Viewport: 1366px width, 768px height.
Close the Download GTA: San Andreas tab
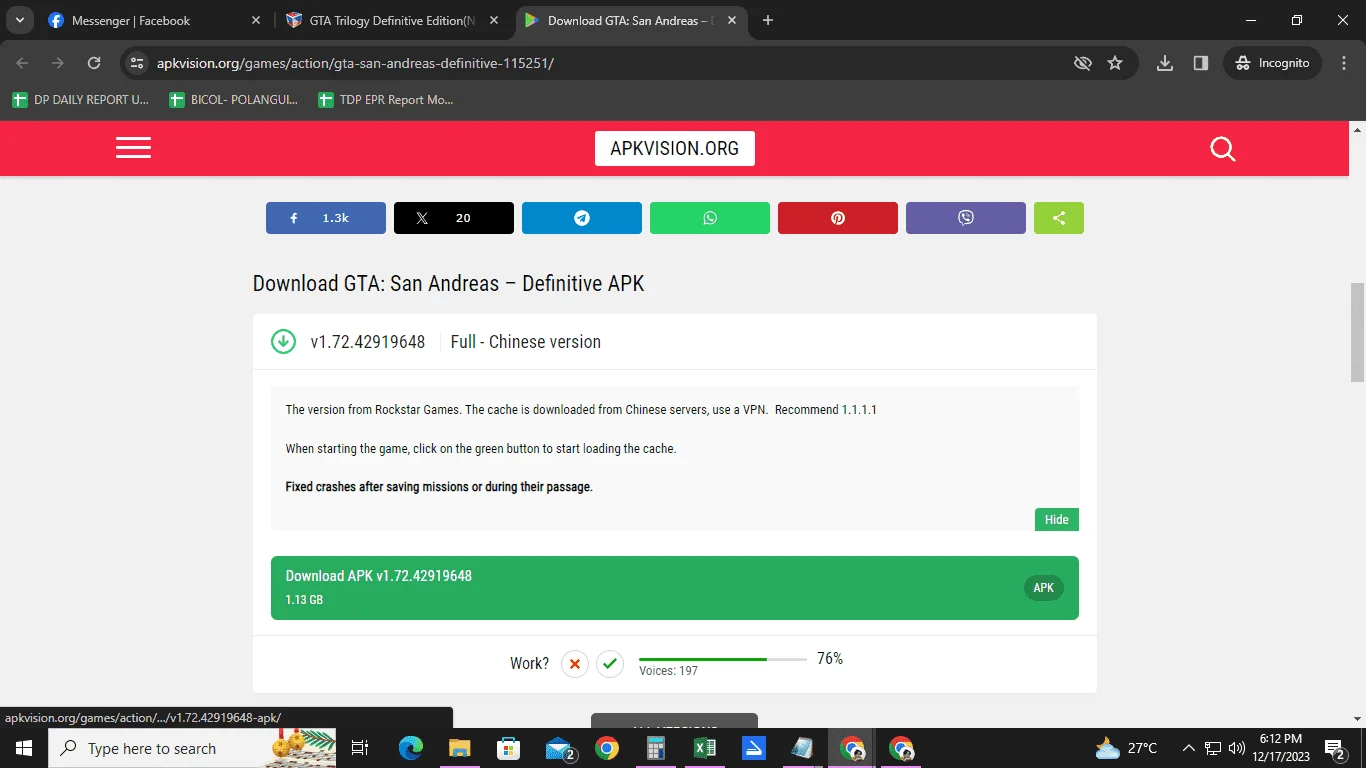click(732, 20)
